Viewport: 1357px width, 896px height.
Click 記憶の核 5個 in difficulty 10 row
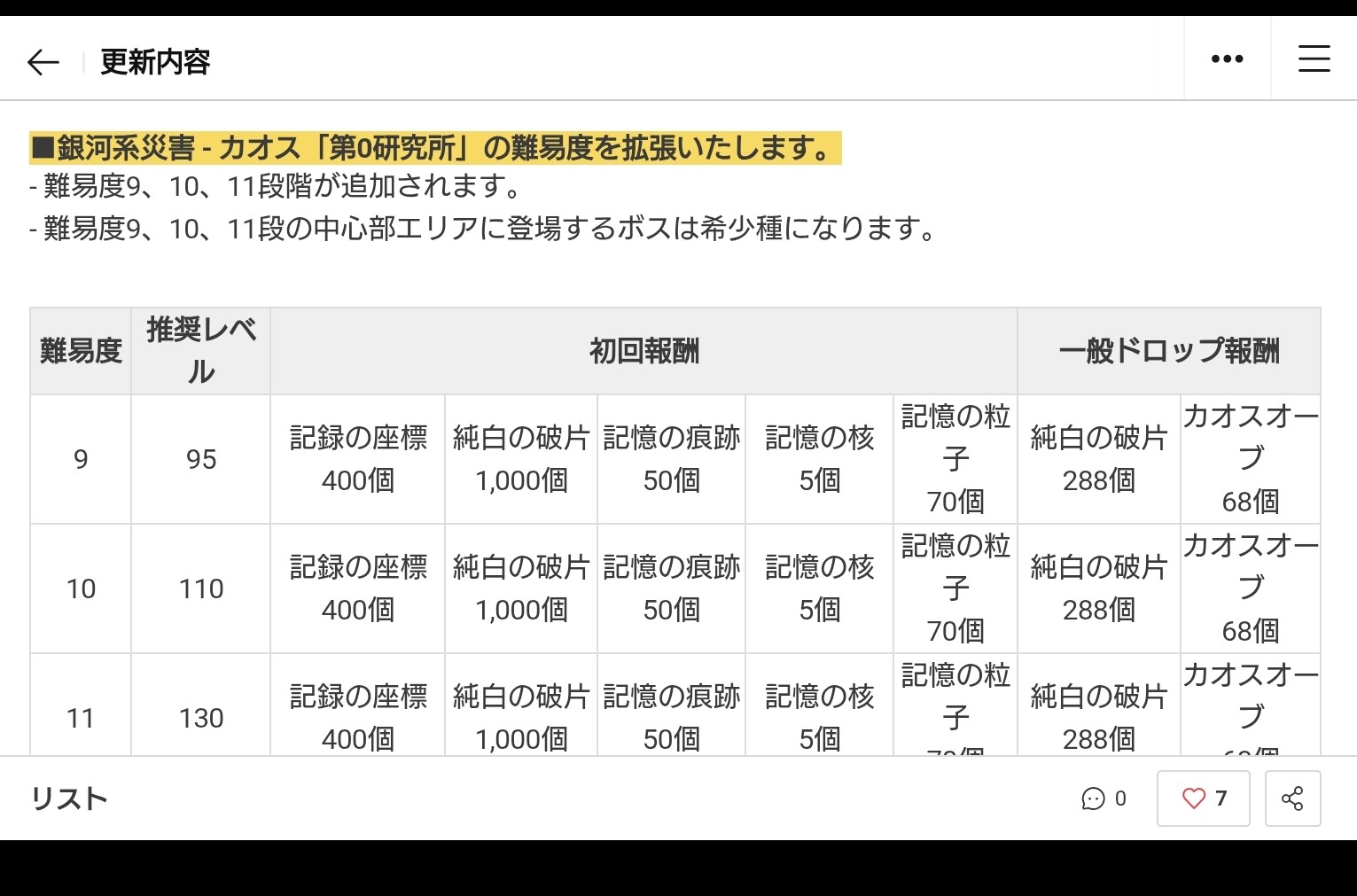[x=819, y=588]
